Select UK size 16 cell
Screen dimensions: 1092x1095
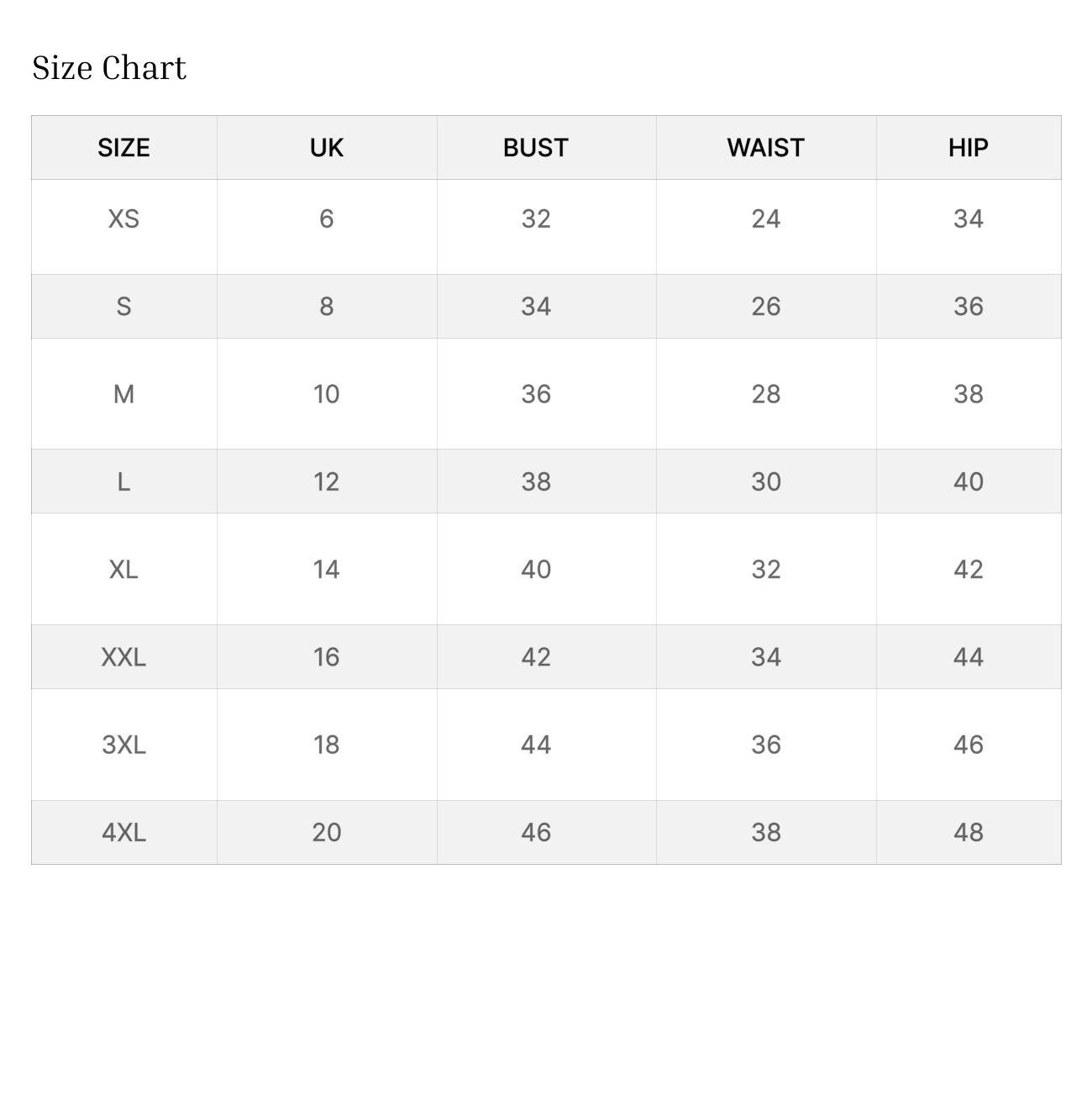(x=327, y=657)
